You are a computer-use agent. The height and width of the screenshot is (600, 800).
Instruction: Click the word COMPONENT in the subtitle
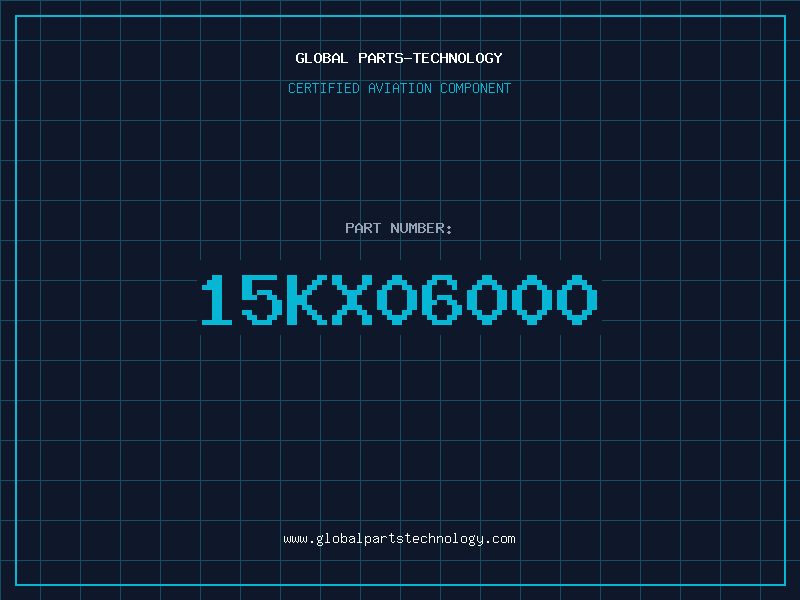[476, 88]
